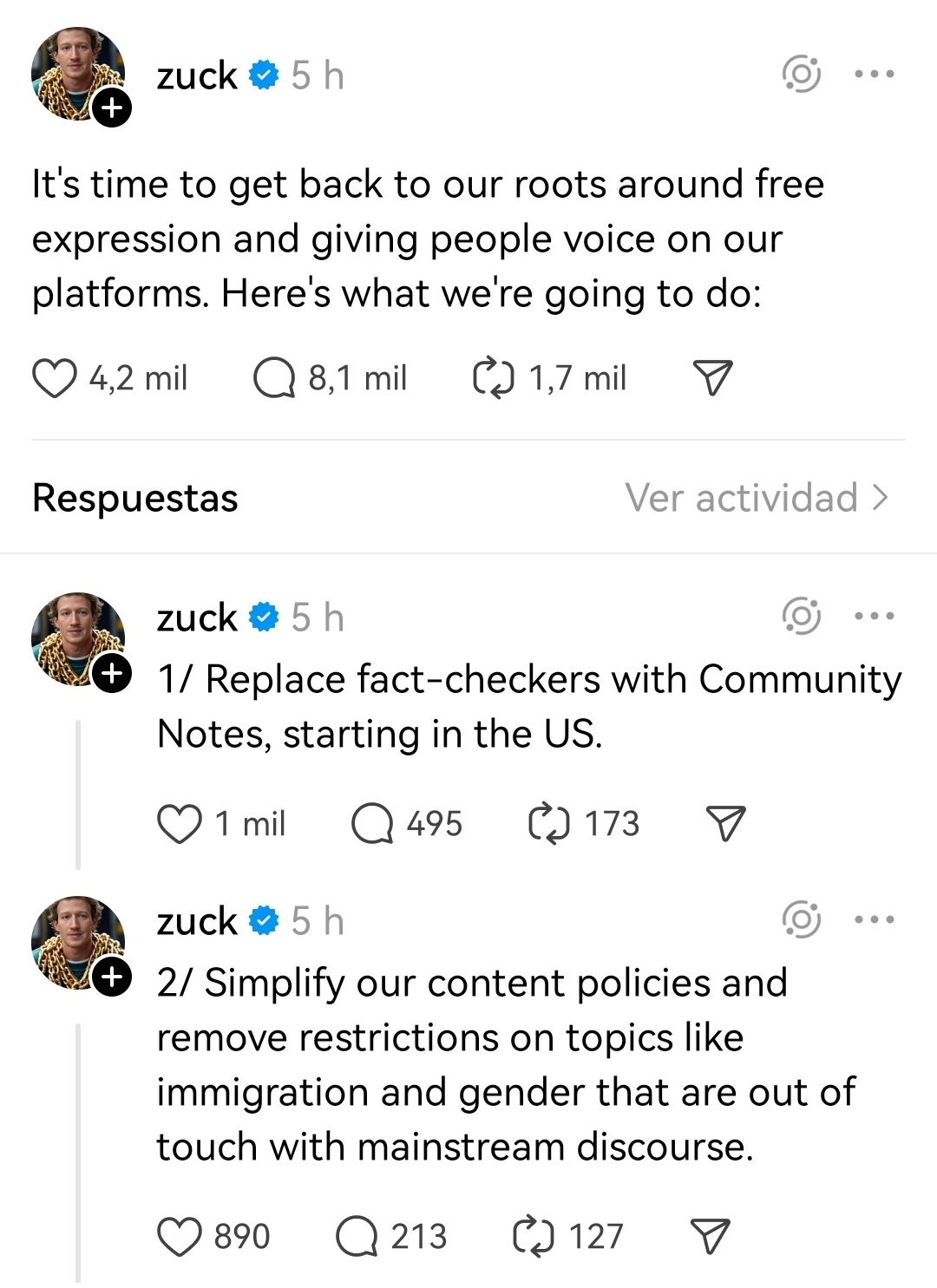Send the Community Notes reply
Screen dimensions: 937x1288
pyautogui.click(x=725, y=824)
